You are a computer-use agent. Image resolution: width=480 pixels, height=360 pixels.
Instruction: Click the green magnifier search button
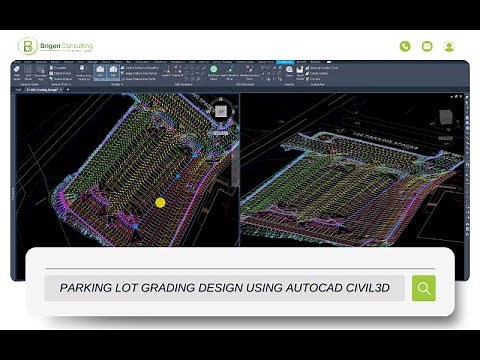coord(424,288)
